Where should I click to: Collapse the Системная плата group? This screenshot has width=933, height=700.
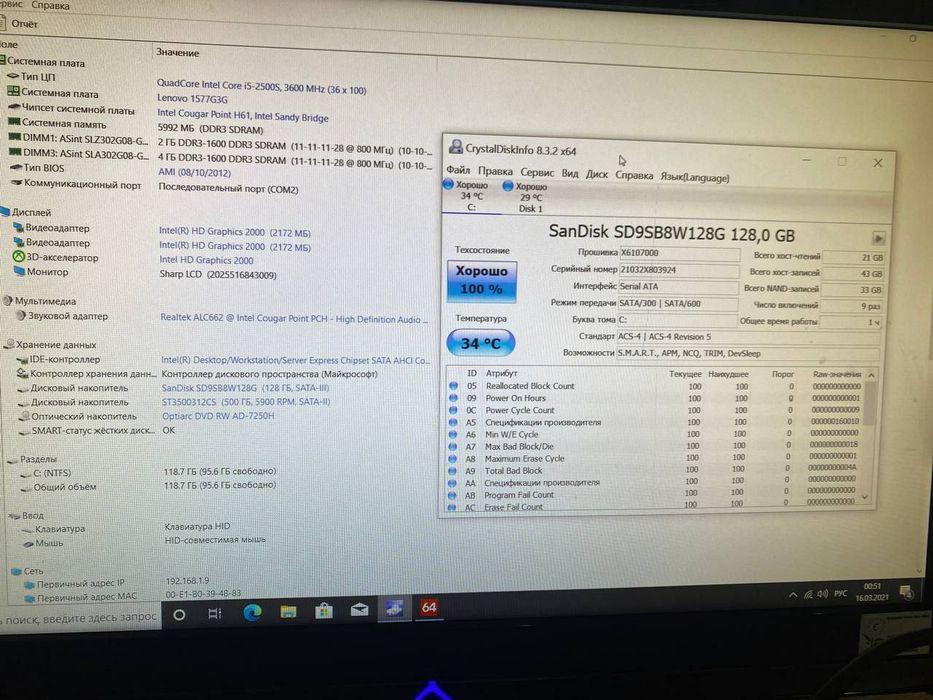[x=2, y=60]
